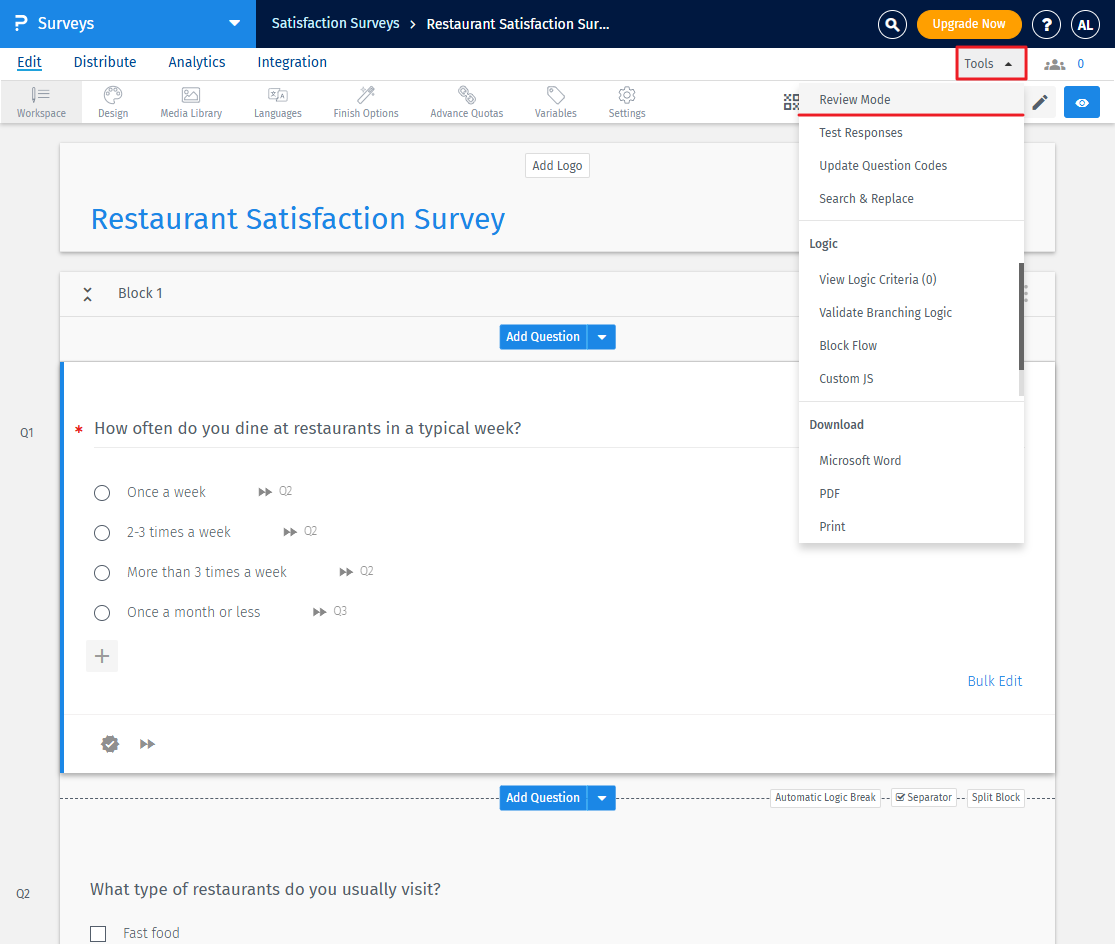Open the Media Library
The height and width of the screenshot is (944, 1115).
point(190,101)
